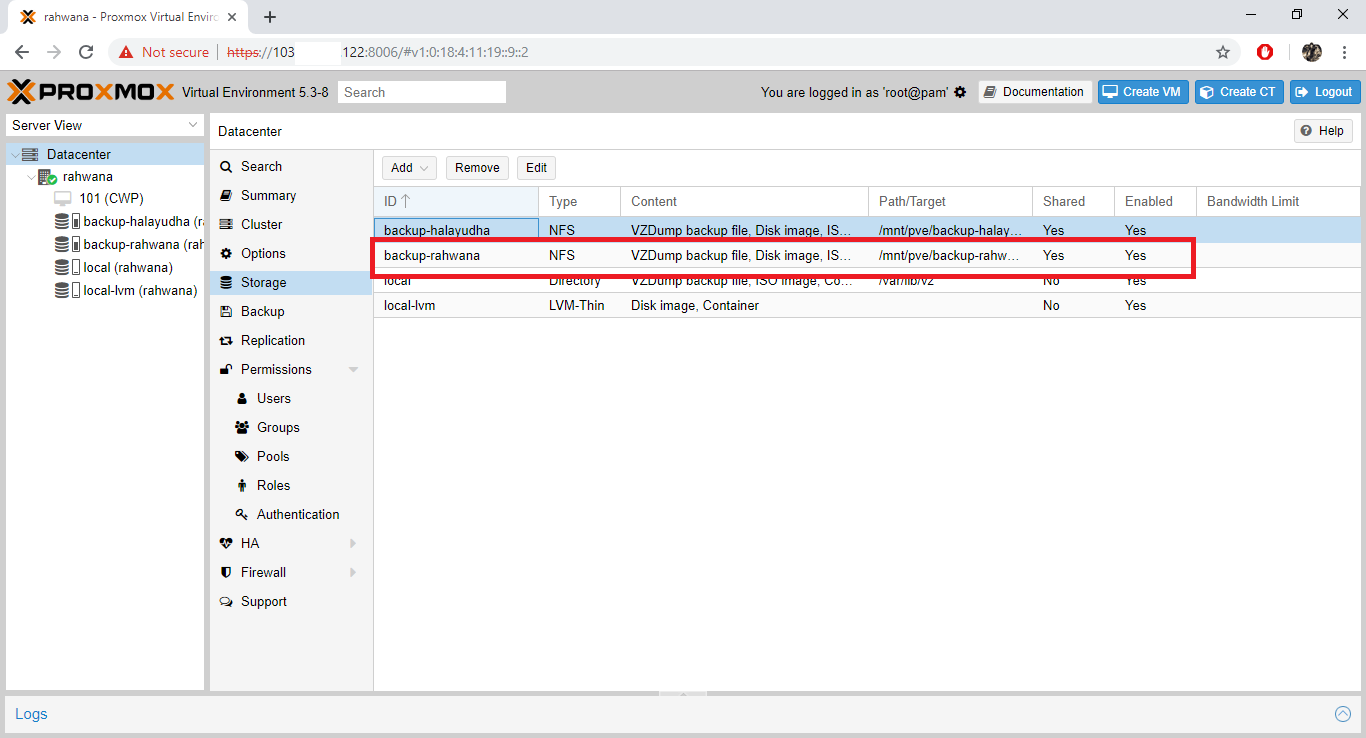
Task: Open Roles under Permissions
Action: pyautogui.click(x=291, y=486)
